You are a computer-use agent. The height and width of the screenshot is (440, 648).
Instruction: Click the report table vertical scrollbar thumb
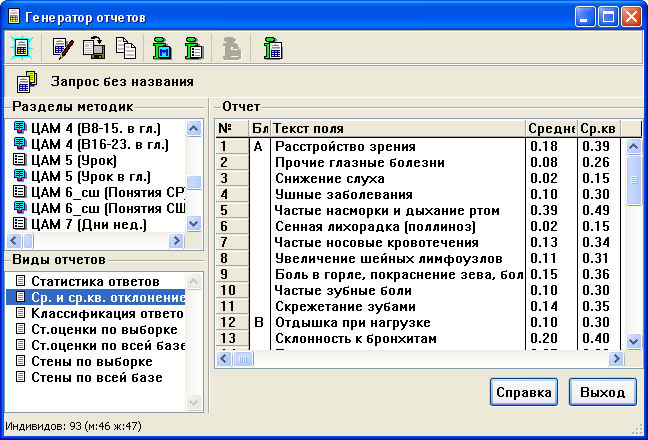[x=634, y=180]
